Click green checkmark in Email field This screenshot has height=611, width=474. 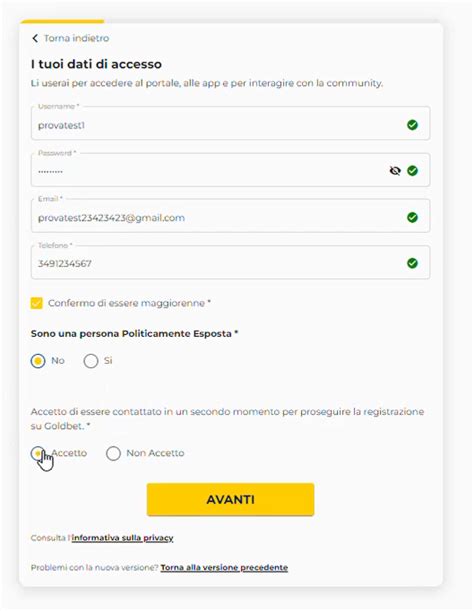[x=412, y=217]
